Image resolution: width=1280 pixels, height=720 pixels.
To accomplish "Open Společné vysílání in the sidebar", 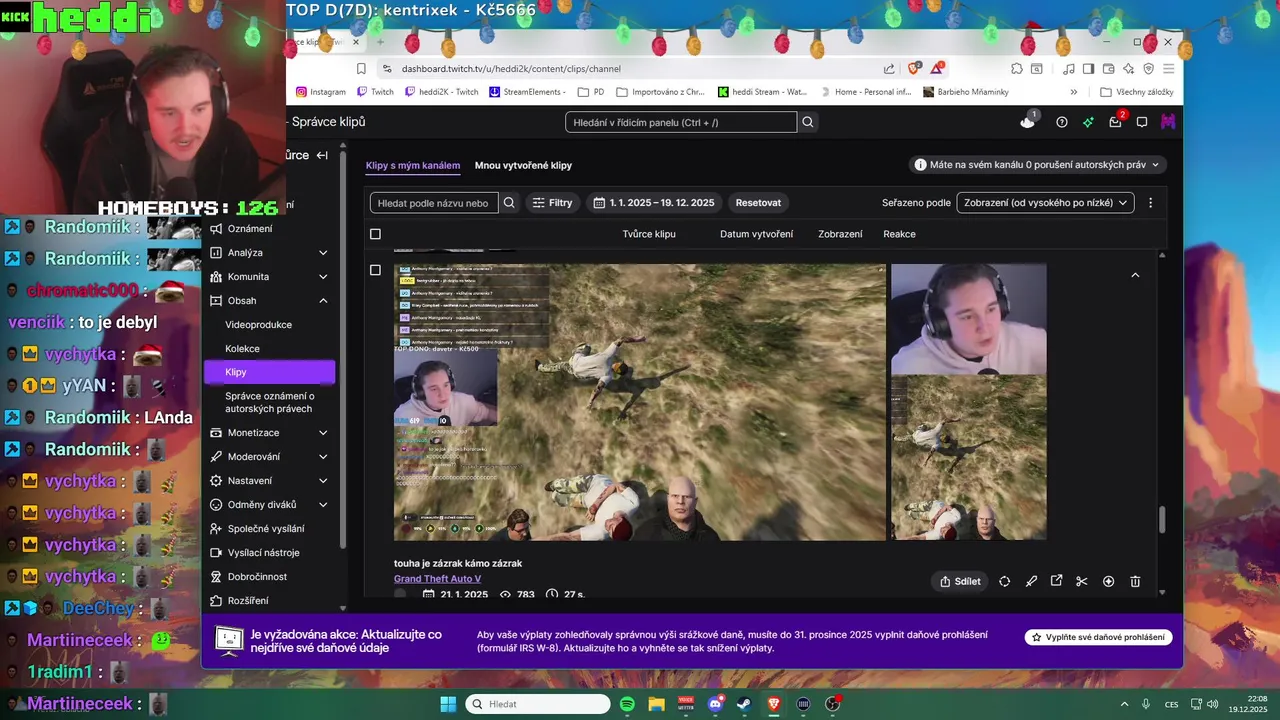I will [x=266, y=529].
